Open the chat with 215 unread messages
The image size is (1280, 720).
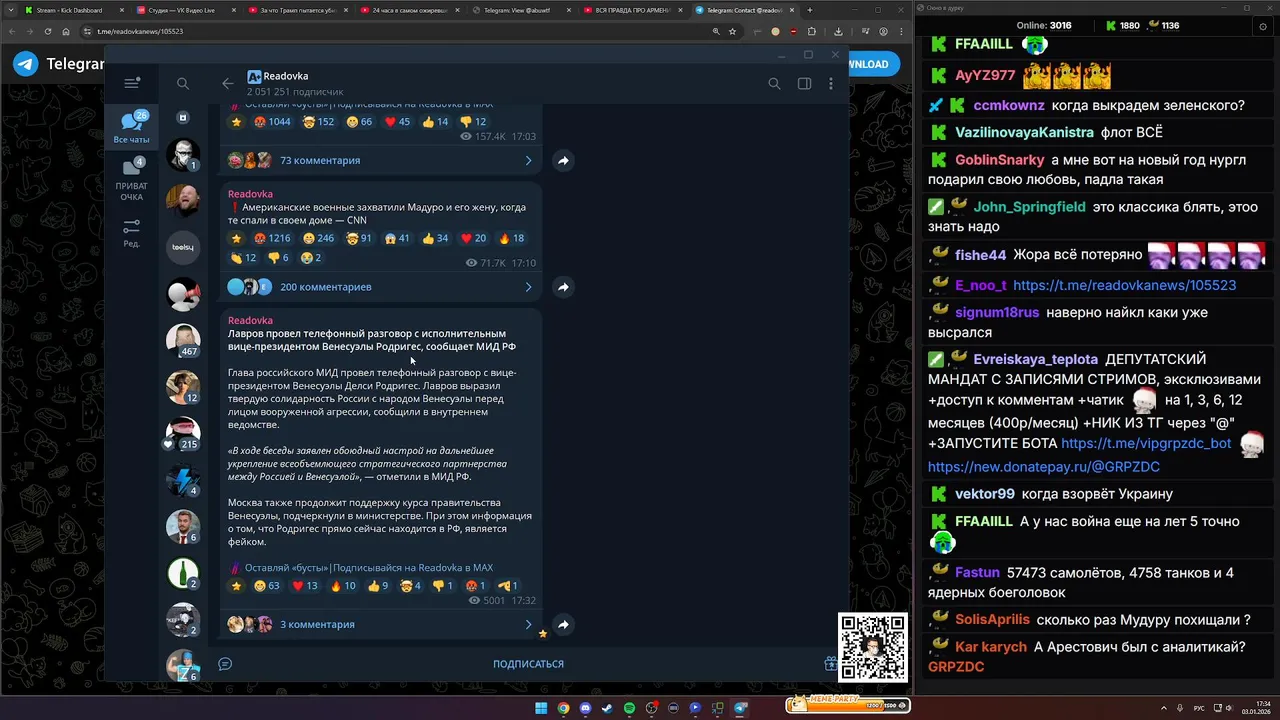tap(183, 434)
